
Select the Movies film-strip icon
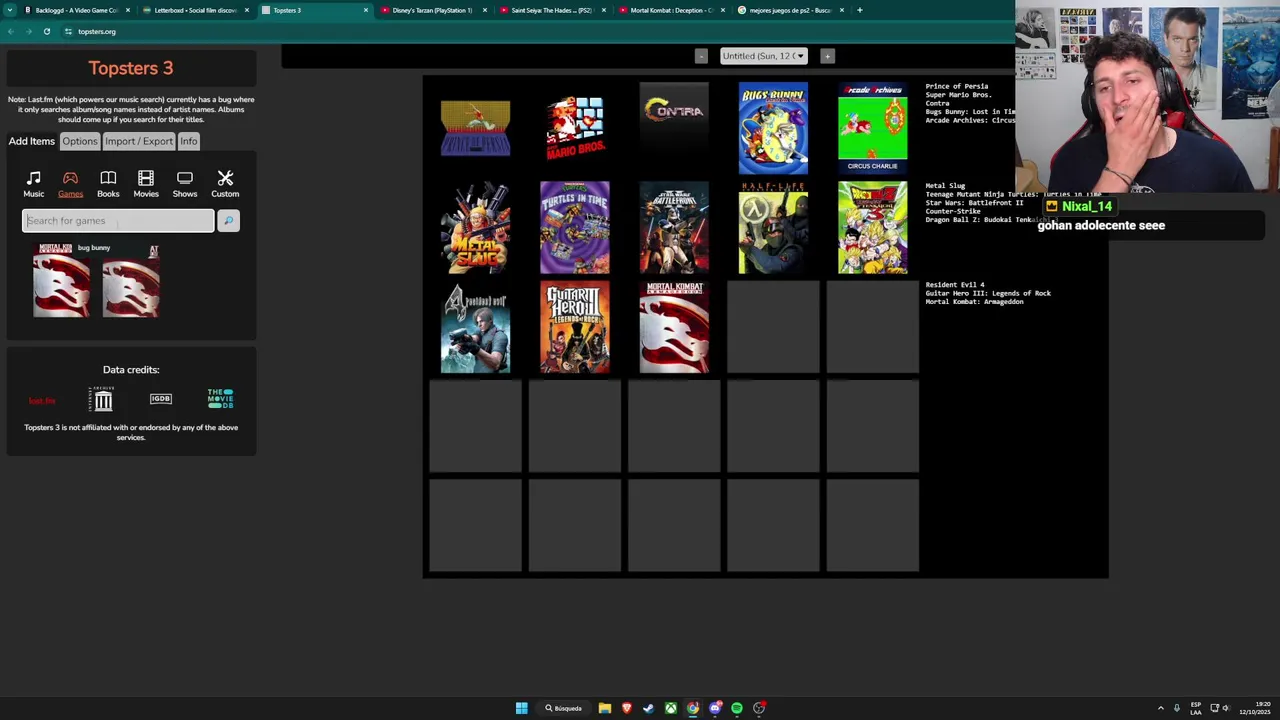[146, 183]
